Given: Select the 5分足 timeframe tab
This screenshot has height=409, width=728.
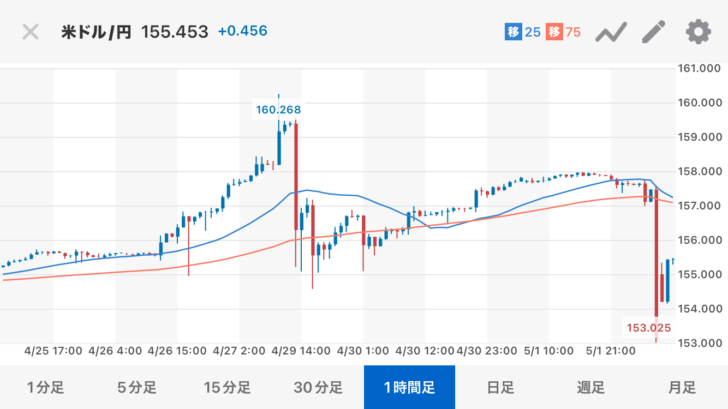Looking at the screenshot, I should tap(136, 387).
